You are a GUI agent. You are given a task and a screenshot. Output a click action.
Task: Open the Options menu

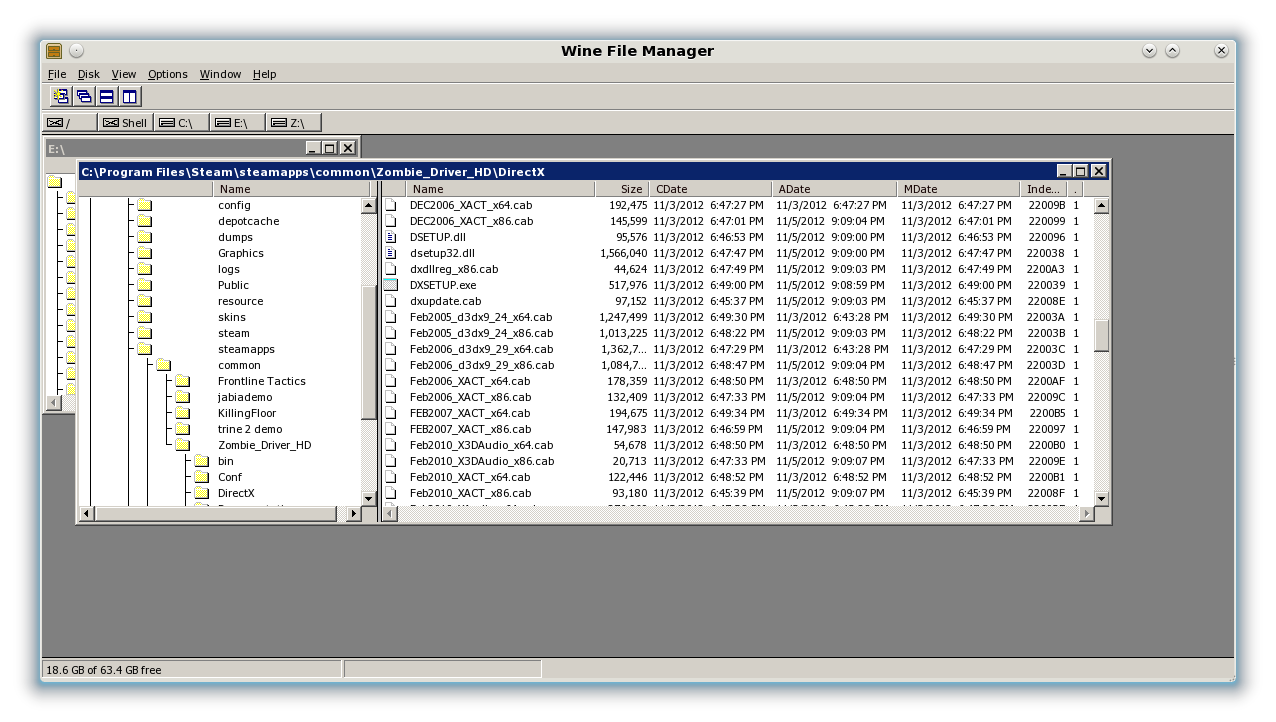pos(168,74)
